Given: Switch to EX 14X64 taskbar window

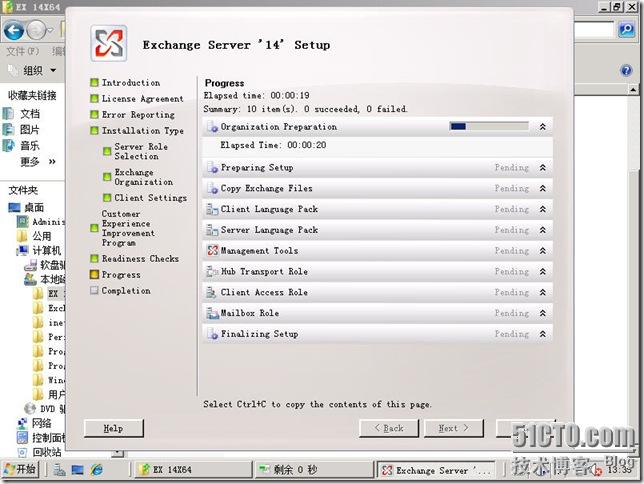Looking at the screenshot, I should pyautogui.click(x=193, y=470).
